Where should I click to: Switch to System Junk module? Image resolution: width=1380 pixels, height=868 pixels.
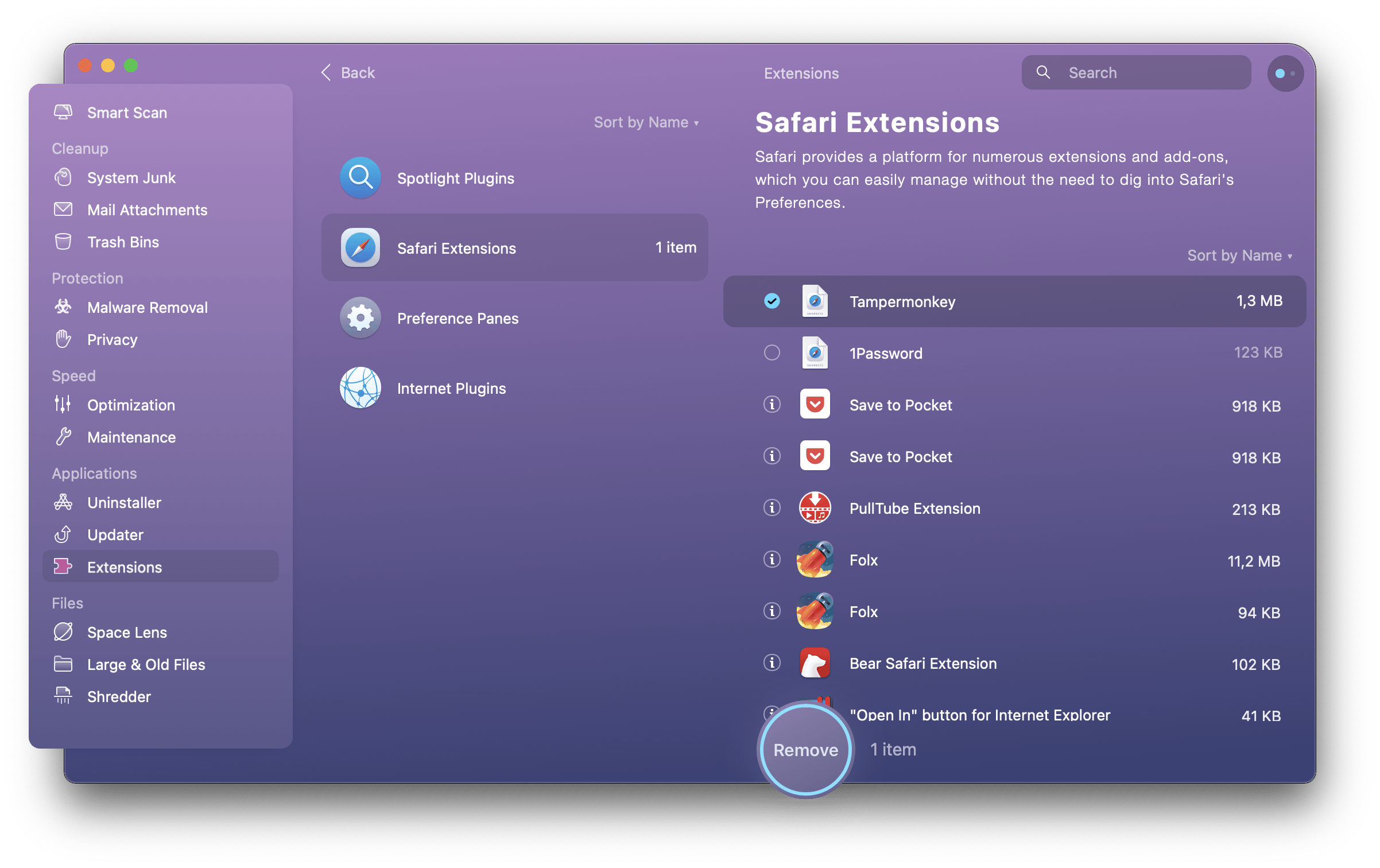[131, 178]
